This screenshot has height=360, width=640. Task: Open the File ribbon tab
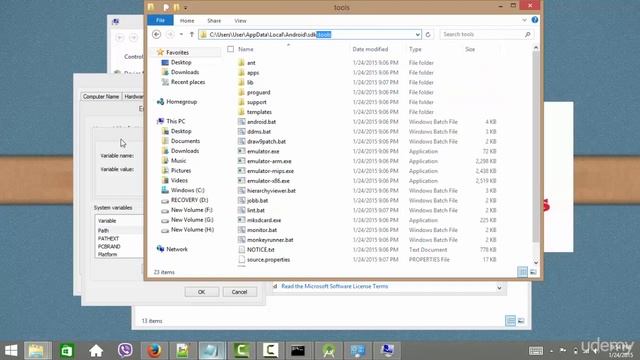point(160,20)
